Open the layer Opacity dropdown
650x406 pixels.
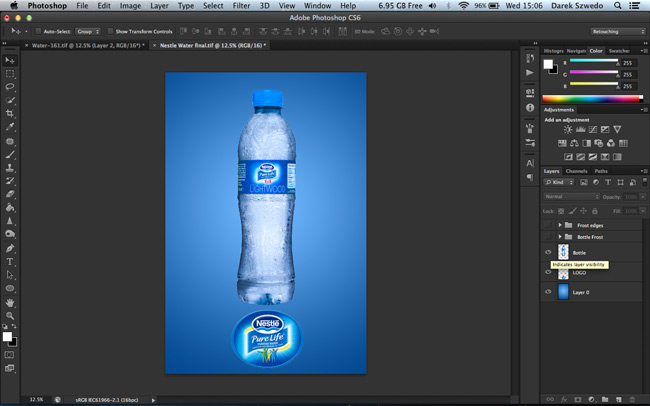643,197
